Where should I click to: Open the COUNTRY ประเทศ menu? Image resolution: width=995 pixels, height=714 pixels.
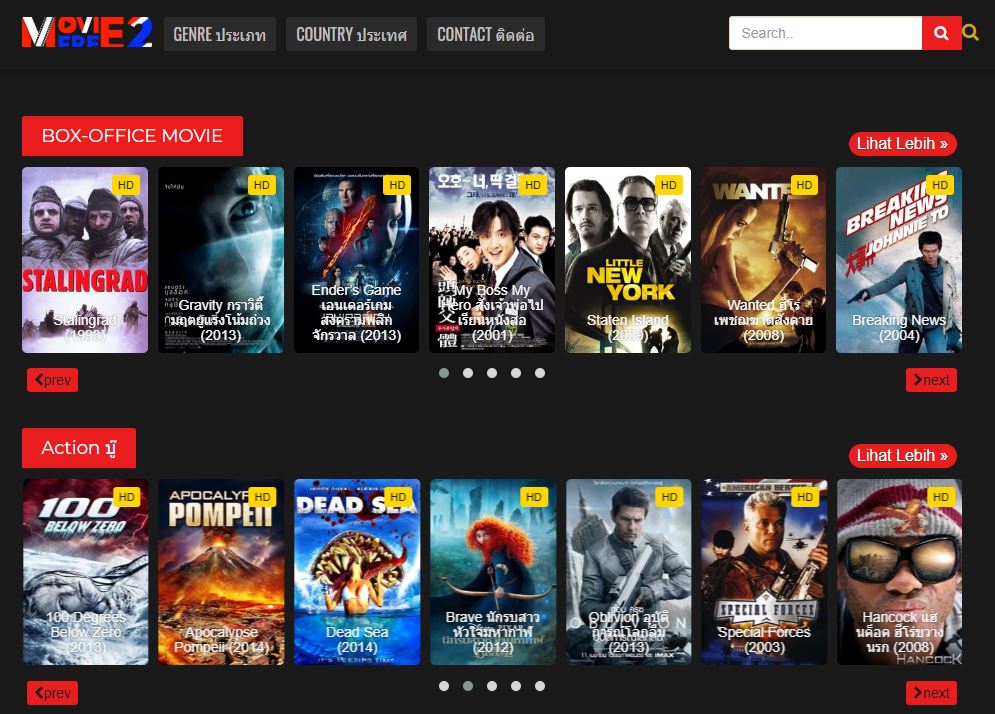352,34
